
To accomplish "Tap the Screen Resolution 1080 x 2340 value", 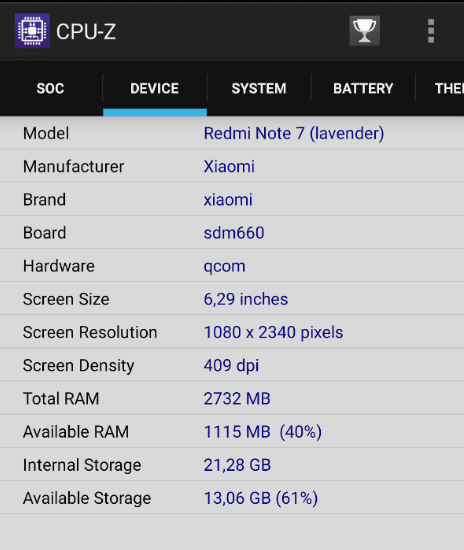I will point(274,332).
